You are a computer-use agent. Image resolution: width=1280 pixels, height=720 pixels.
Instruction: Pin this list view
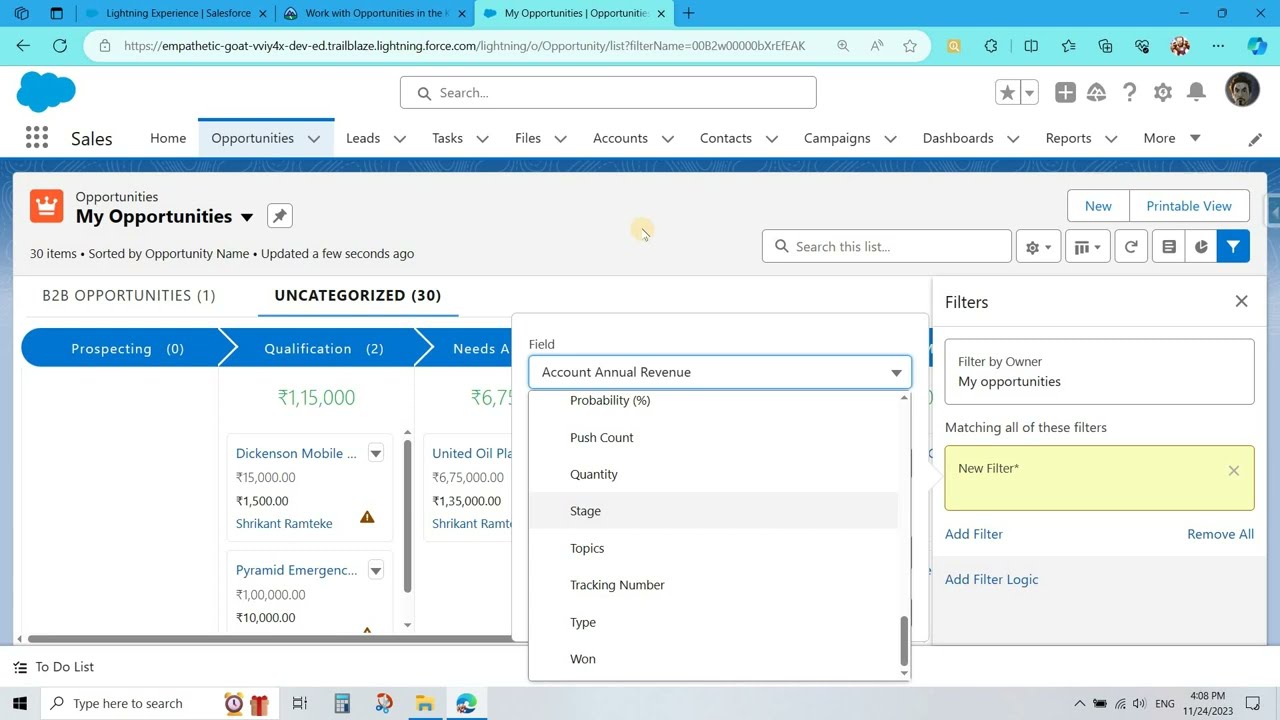[x=280, y=216]
